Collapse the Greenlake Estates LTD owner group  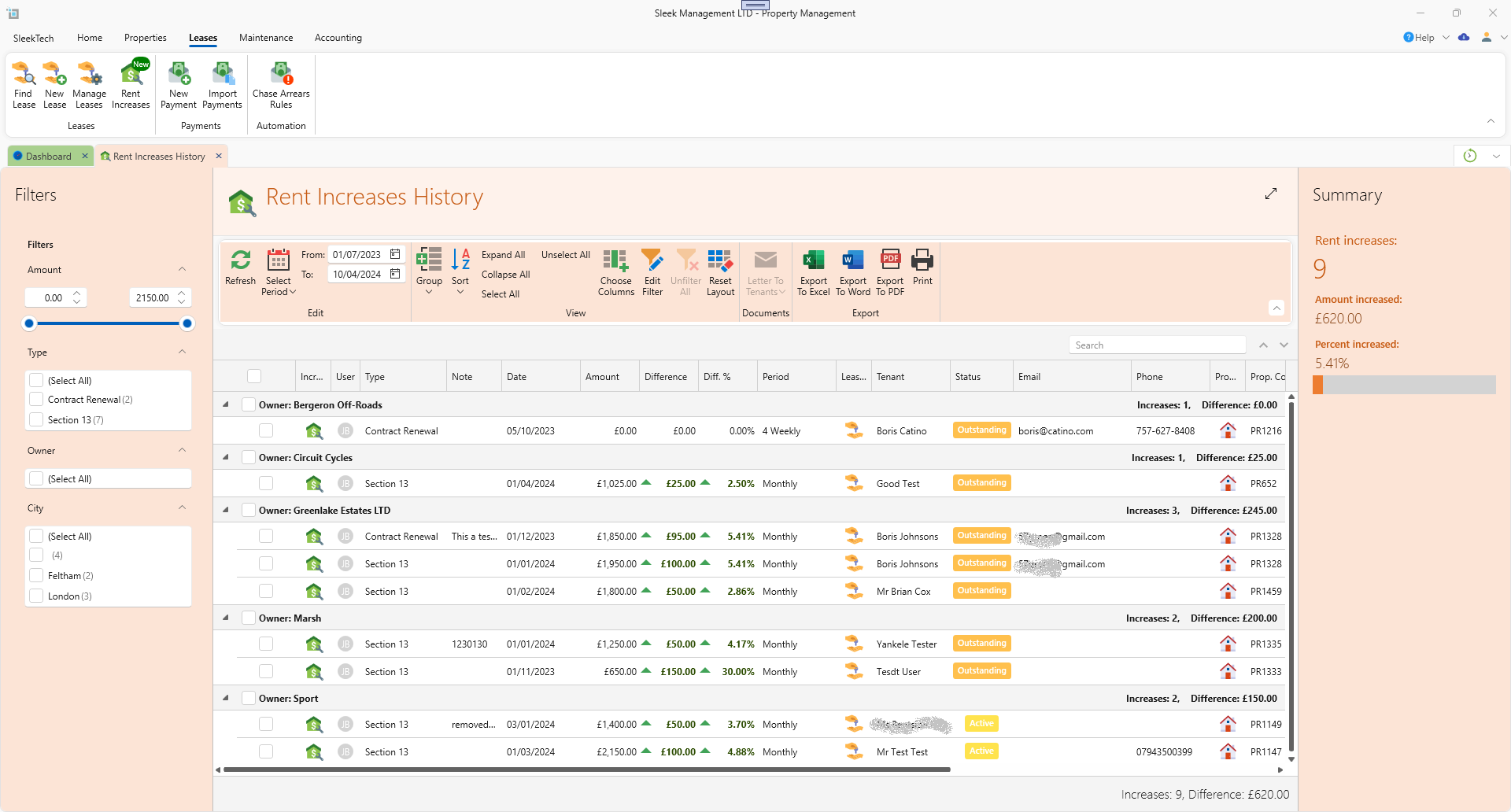226,510
